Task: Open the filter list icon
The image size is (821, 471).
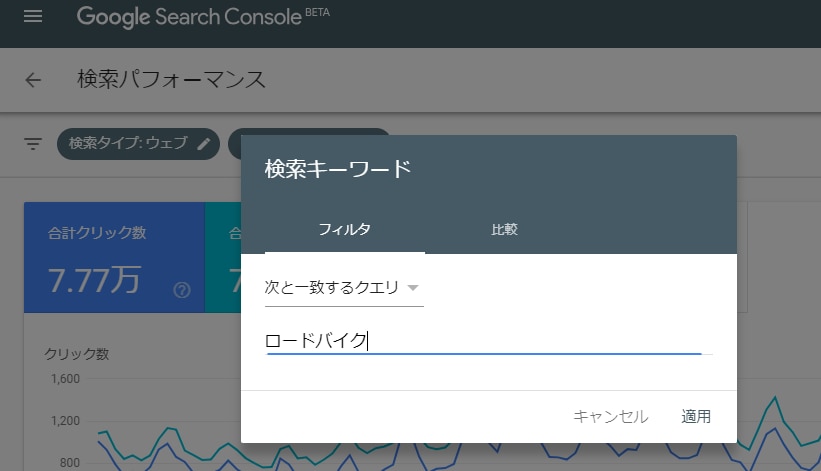Action: [33, 143]
